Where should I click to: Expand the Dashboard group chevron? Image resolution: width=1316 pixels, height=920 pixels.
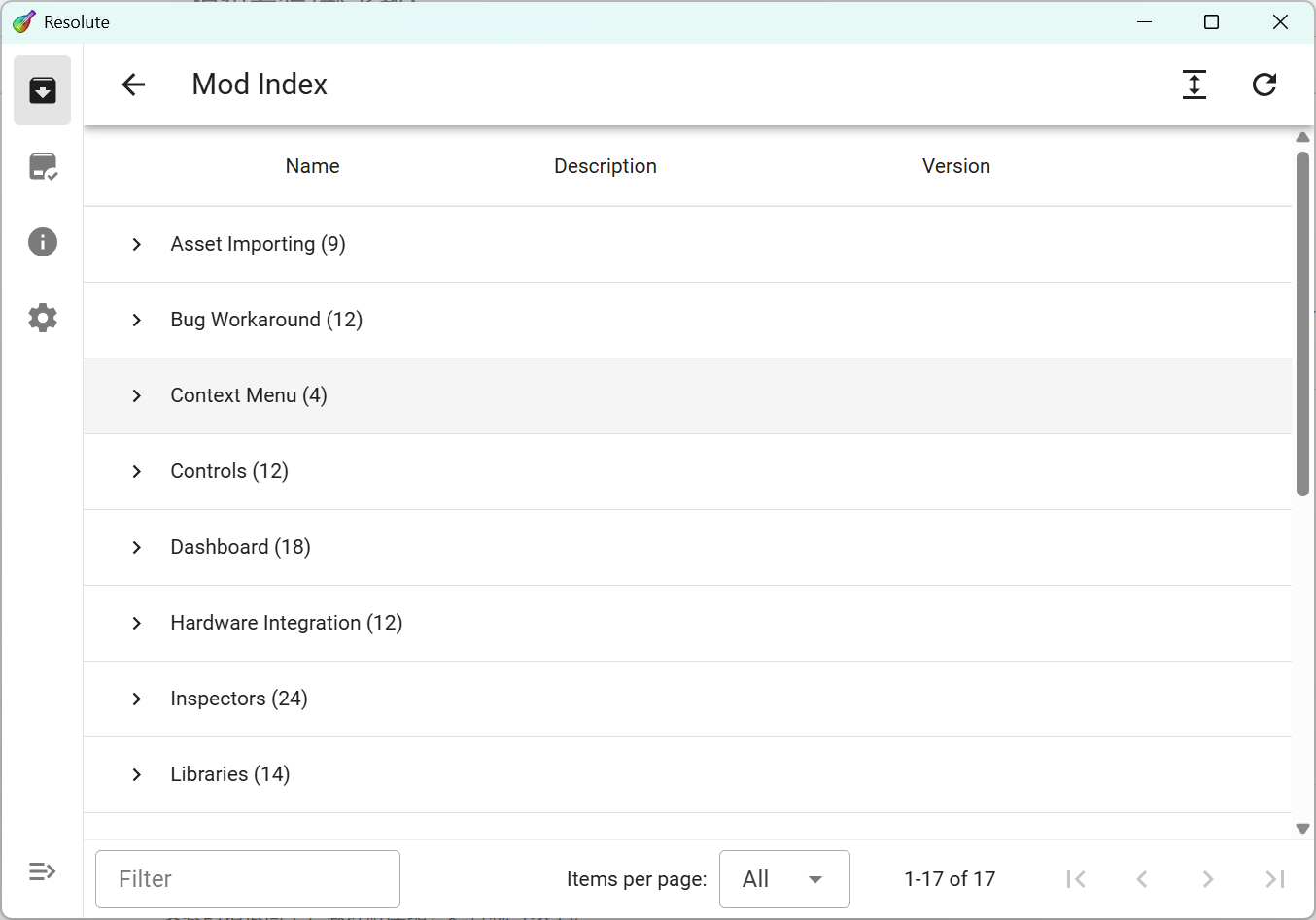pos(137,547)
